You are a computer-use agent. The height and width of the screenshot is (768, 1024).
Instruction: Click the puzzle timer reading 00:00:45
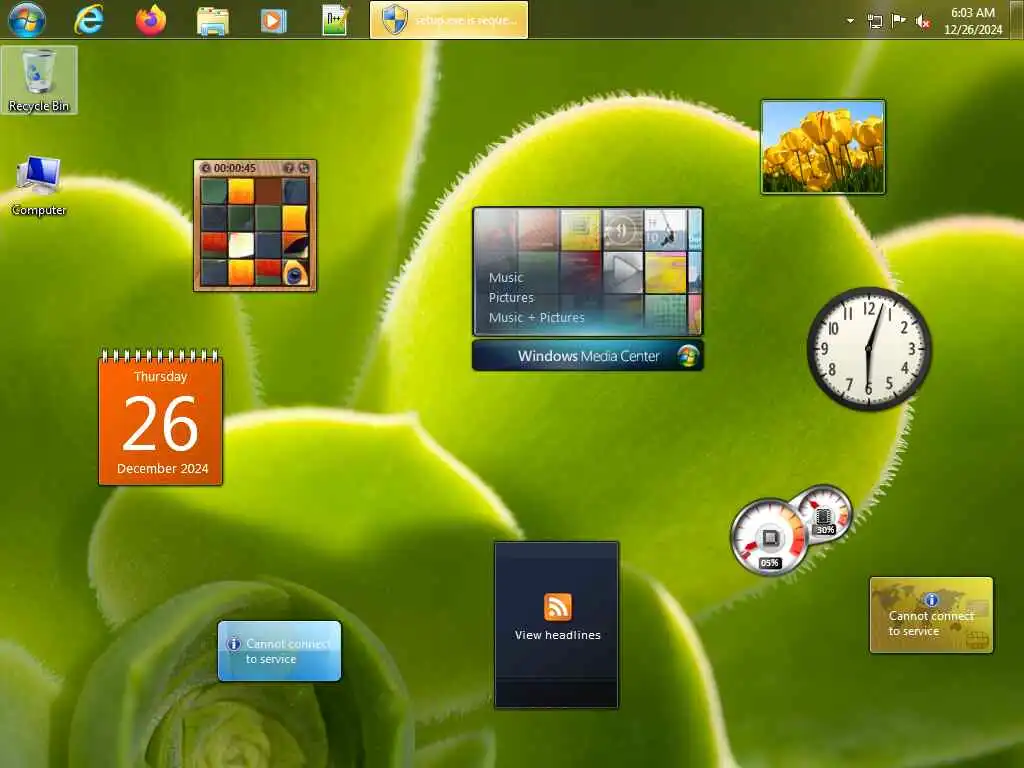click(234, 168)
